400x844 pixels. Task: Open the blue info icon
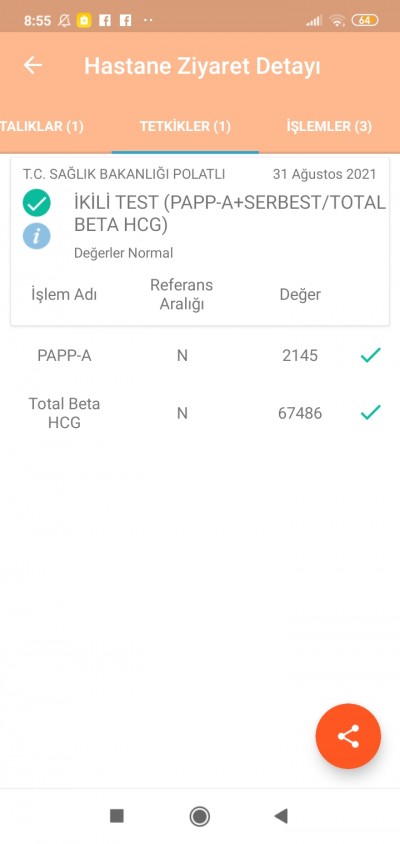37,236
